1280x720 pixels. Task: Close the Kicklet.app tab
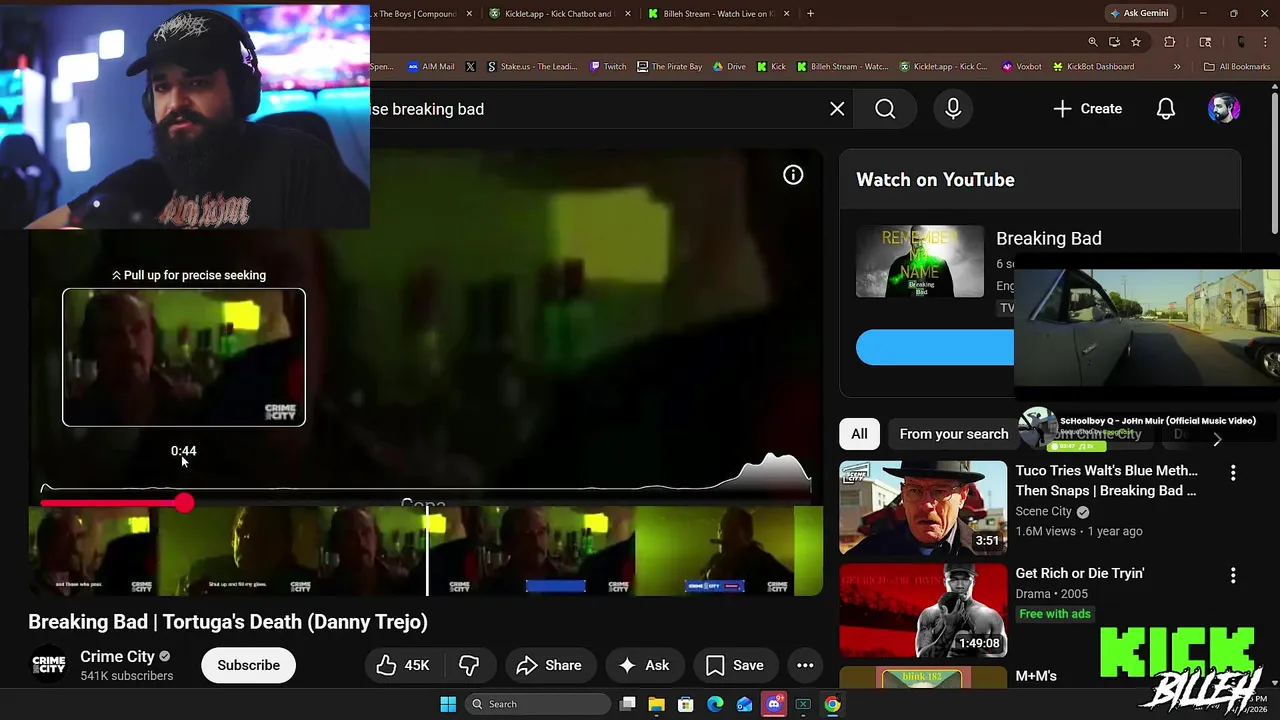[628, 14]
